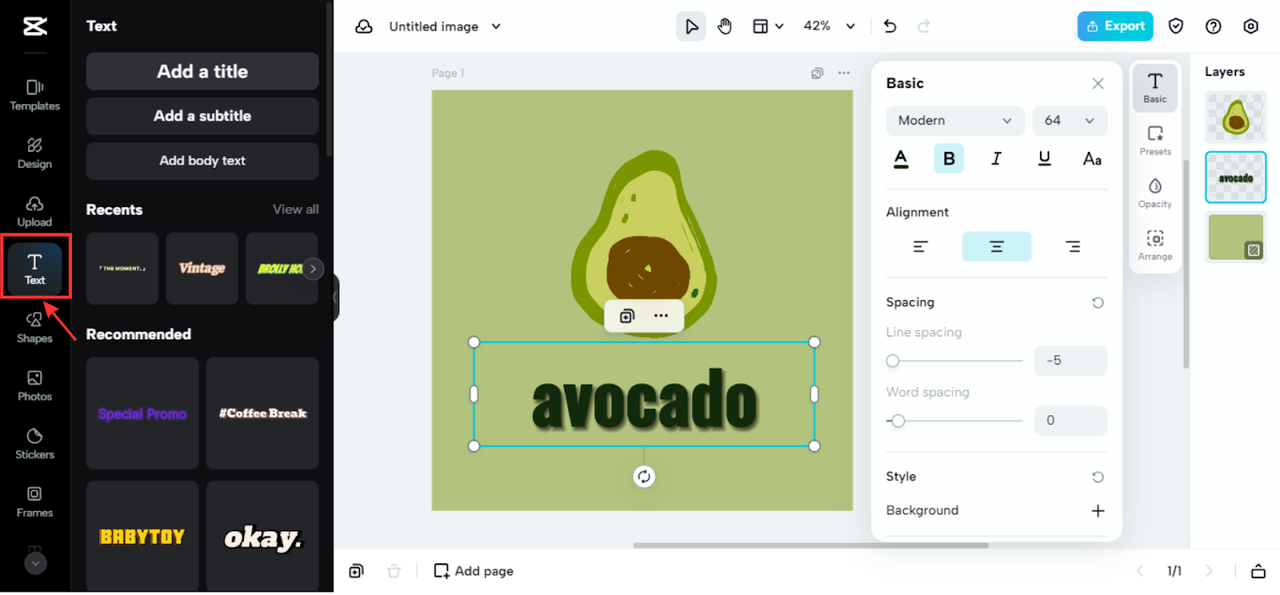Expand more sidebar tools with down chevron

pyautogui.click(x=35, y=563)
